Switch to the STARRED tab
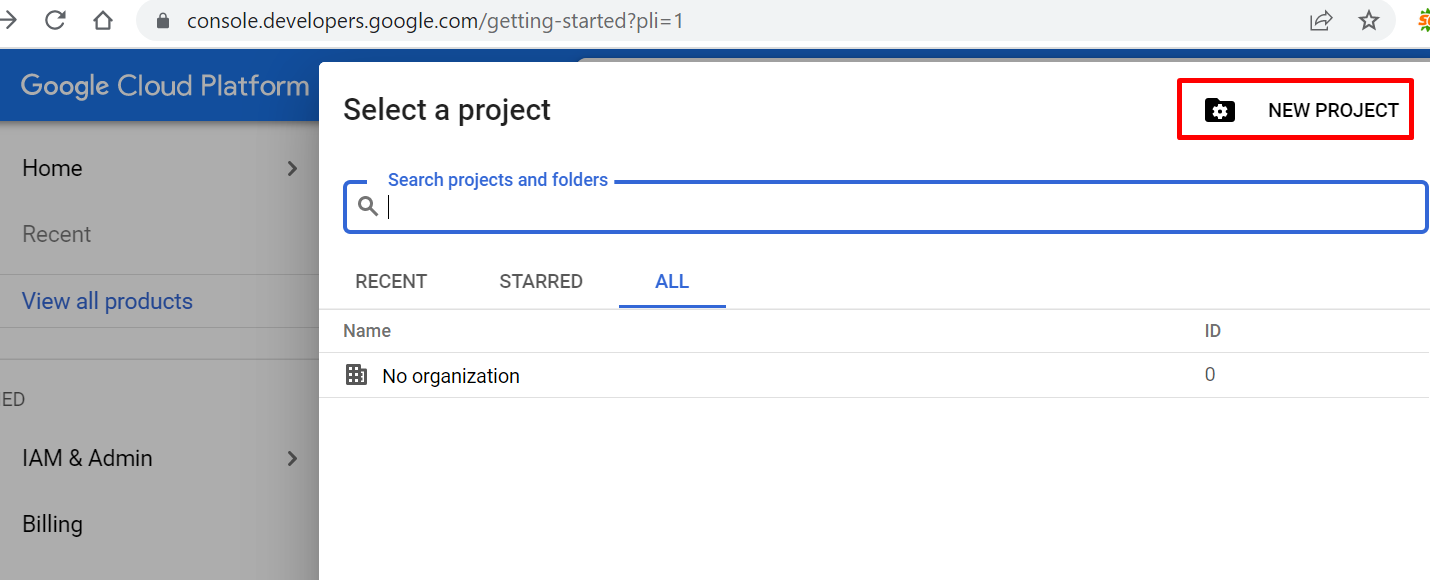Viewport: 1430px width, 580px height. click(541, 282)
